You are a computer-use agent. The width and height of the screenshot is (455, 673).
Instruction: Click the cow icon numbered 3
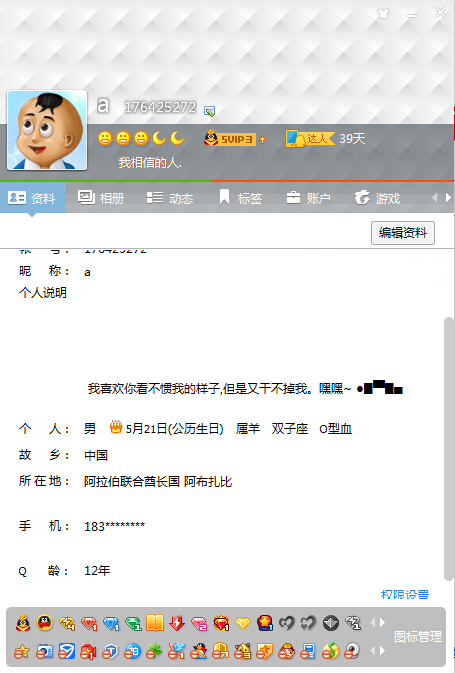(242, 652)
